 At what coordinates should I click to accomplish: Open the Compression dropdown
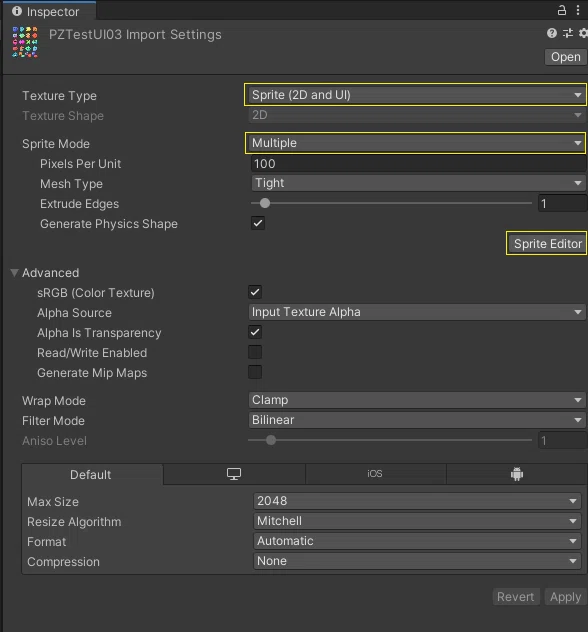[x=417, y=561]
